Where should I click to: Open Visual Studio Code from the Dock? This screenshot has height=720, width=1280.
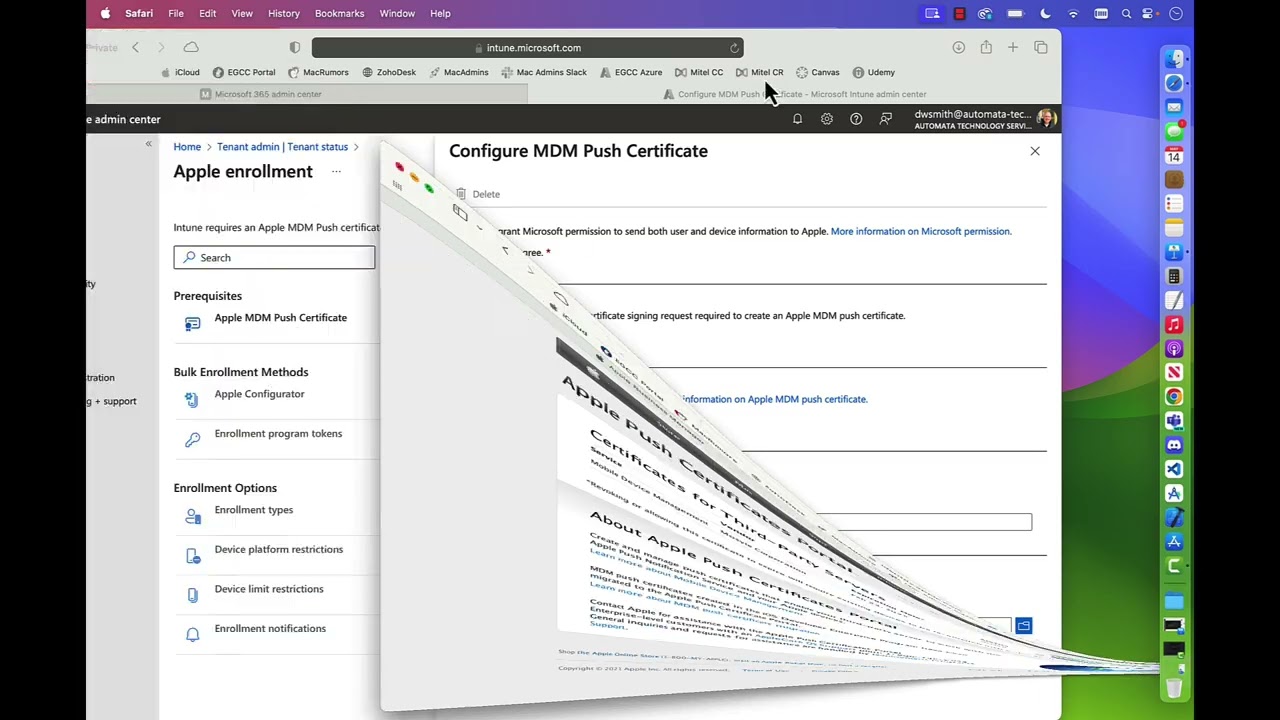1174,469
